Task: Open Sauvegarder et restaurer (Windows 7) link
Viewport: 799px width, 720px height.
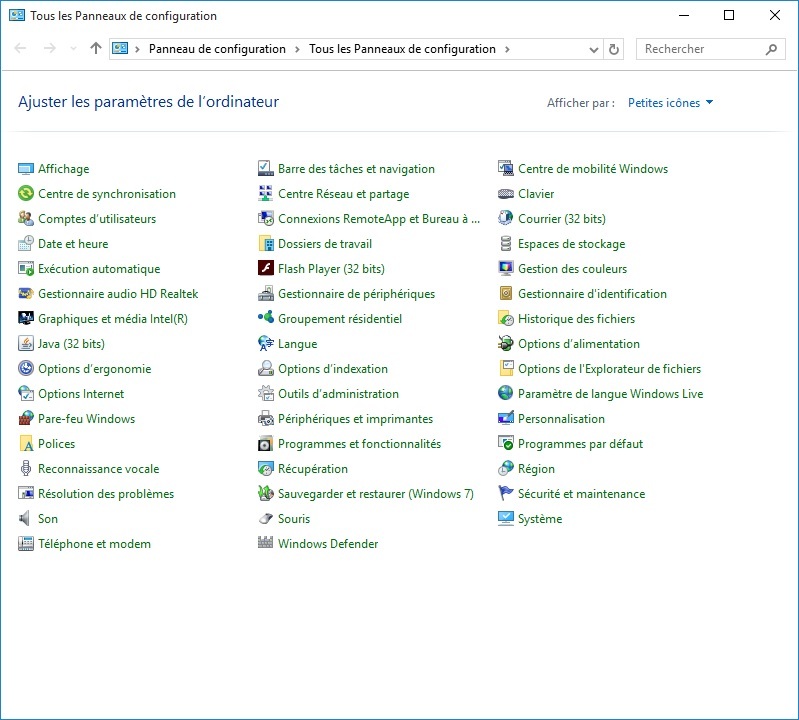Action: (x=376, y=493)
